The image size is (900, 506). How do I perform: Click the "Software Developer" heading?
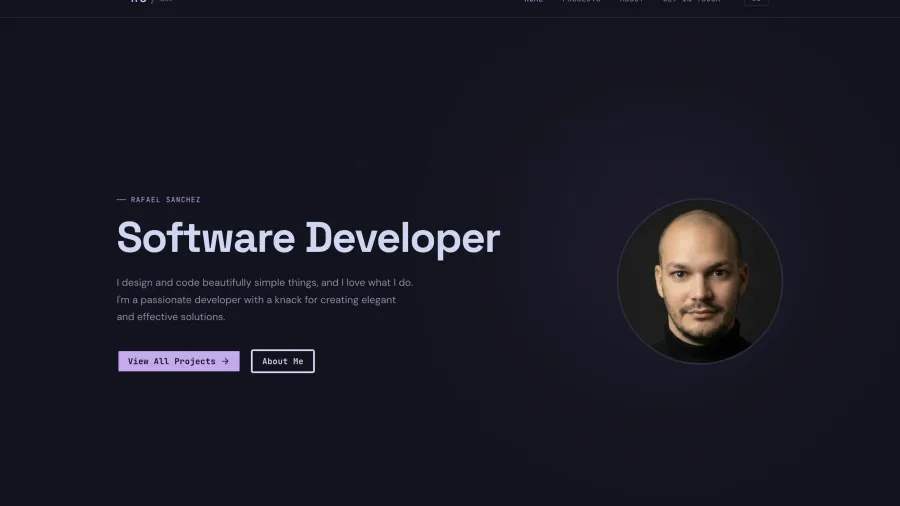[308, 238]
